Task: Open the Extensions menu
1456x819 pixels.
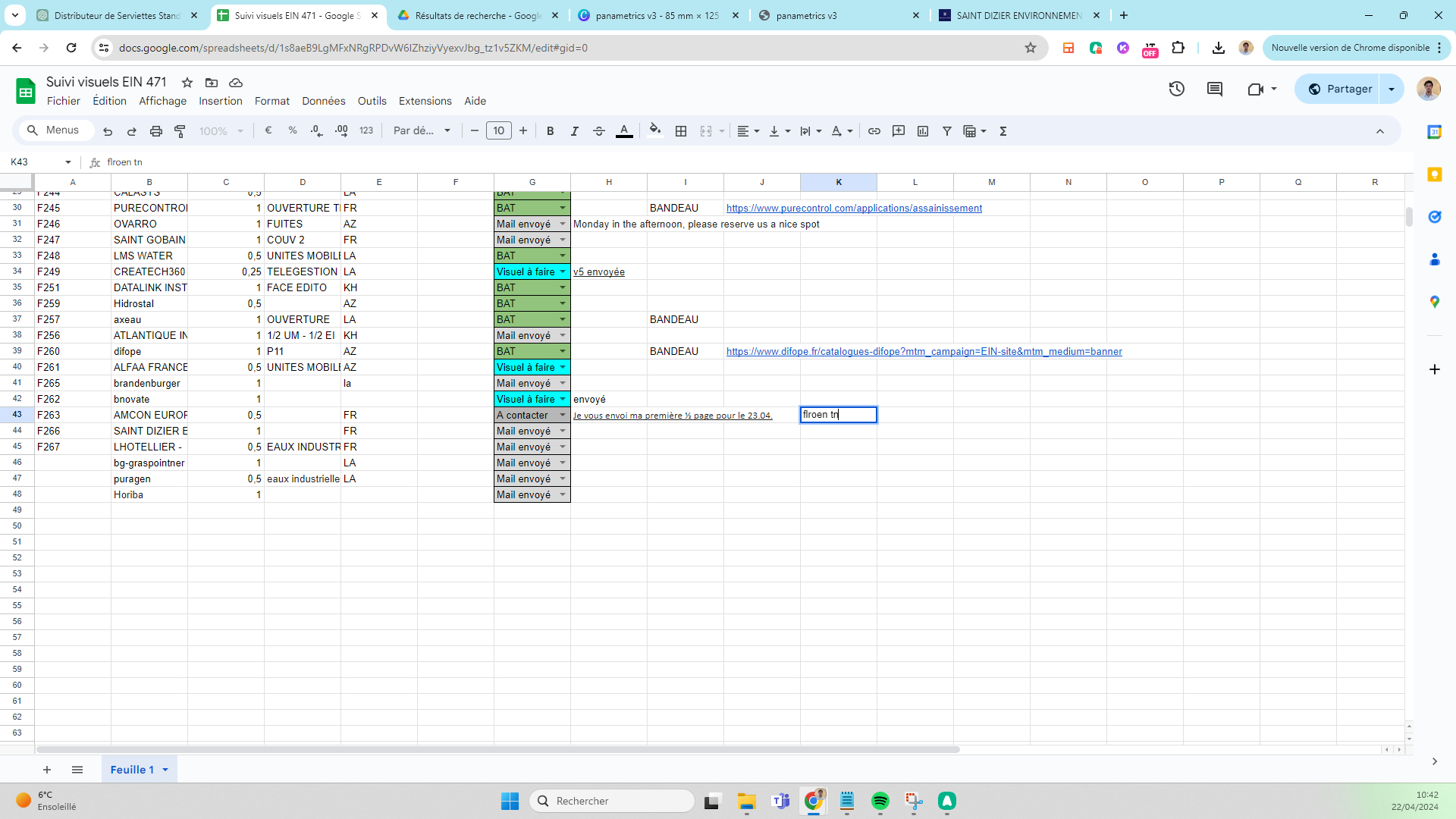Action: [425, 101]
